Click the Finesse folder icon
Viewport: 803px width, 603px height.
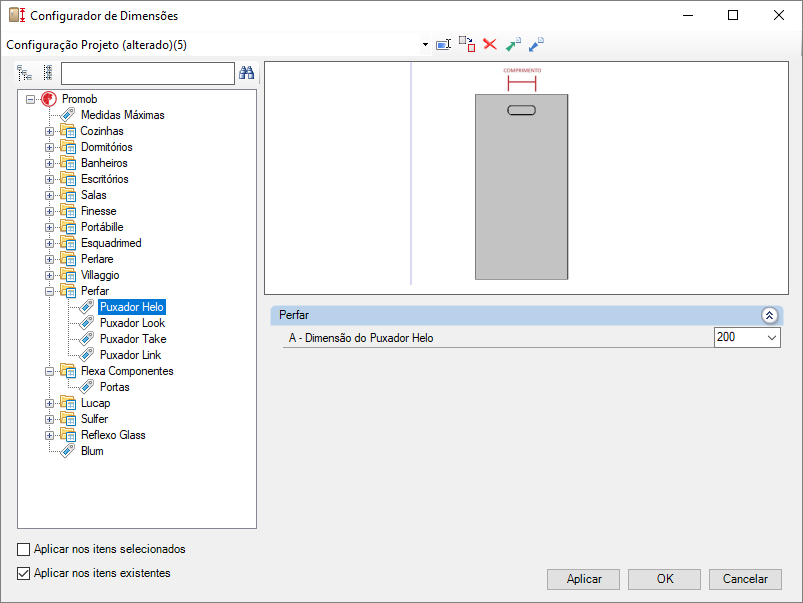click(x=68, y=211)
